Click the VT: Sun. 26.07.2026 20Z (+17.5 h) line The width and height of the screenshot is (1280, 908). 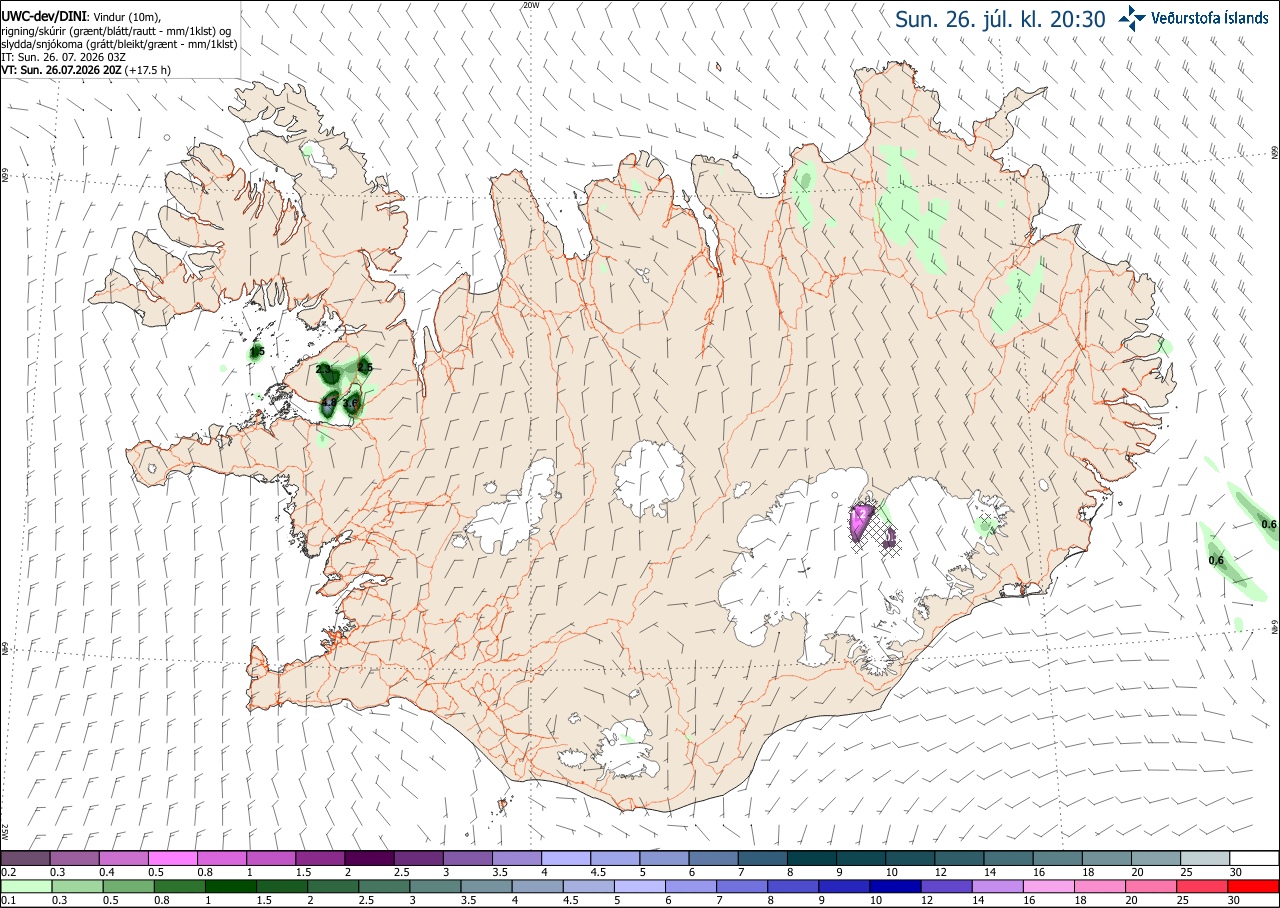pos(84,70)
